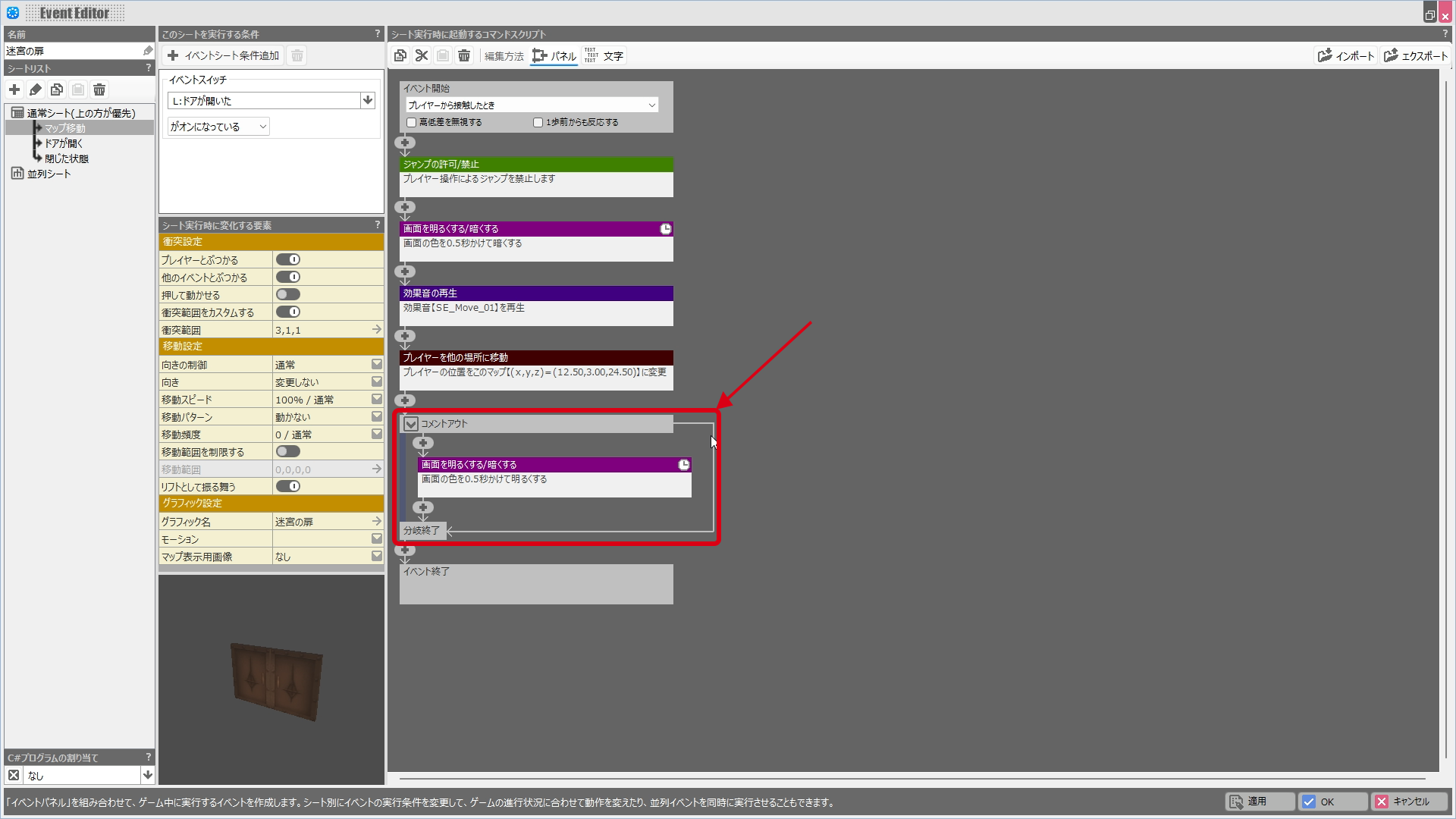Select the 閉じた状態 sheet
1456x819 pixels.
pos(67,158)
